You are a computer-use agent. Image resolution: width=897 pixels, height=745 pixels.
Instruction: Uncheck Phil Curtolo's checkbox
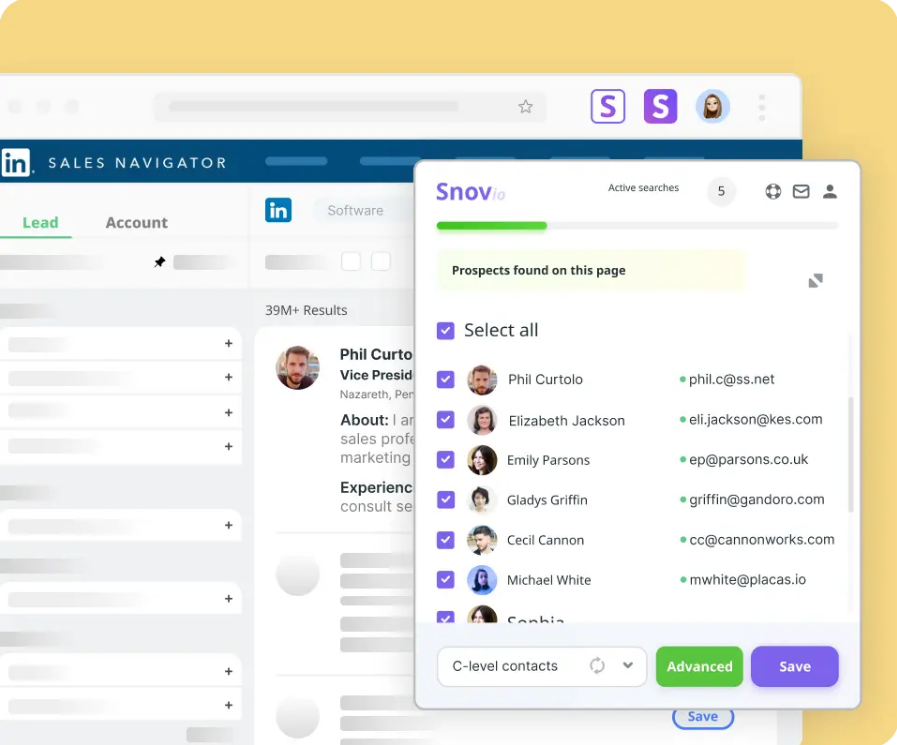coord(445,379)
